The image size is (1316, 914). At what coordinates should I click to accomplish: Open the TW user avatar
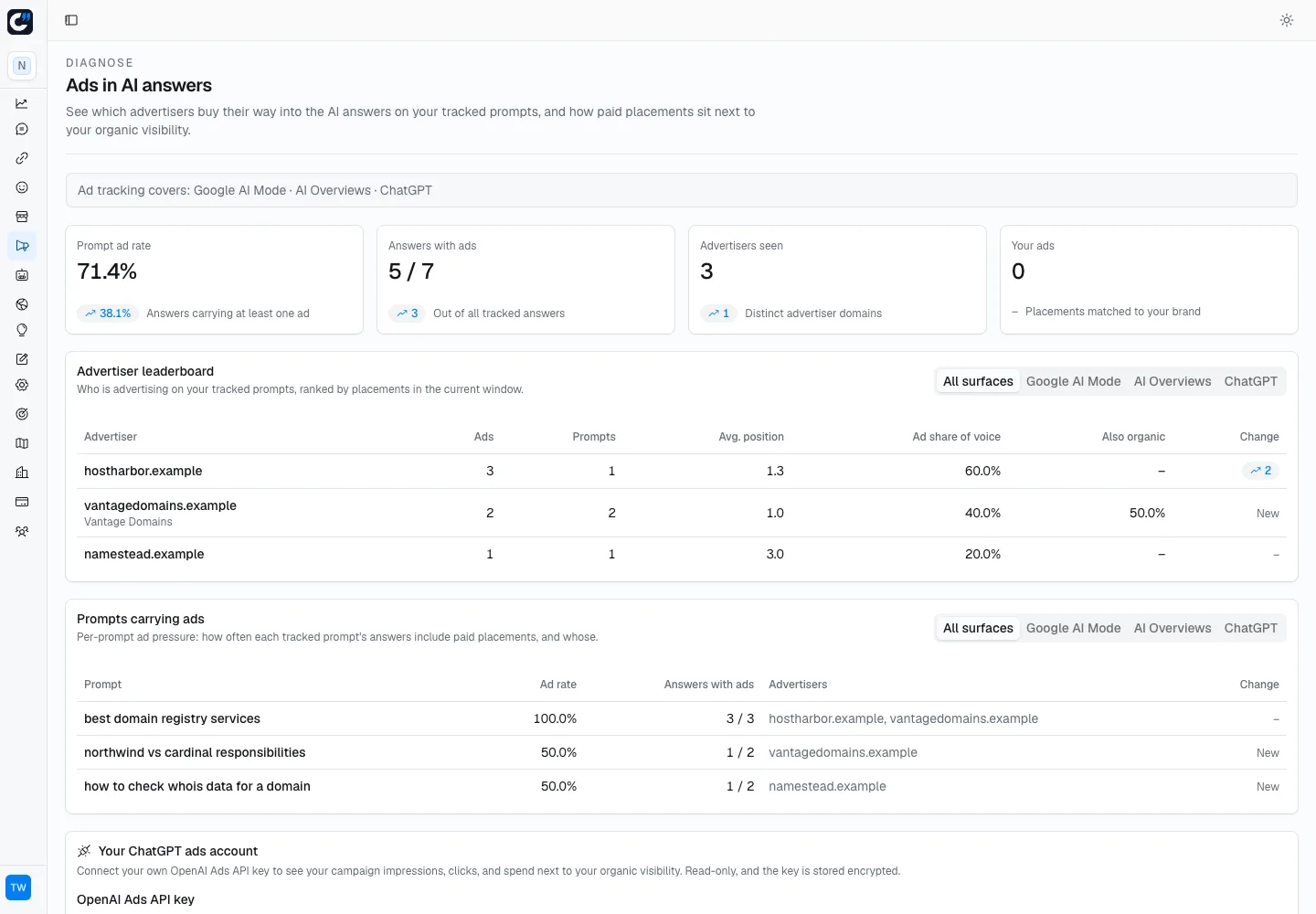coord(18,887)
